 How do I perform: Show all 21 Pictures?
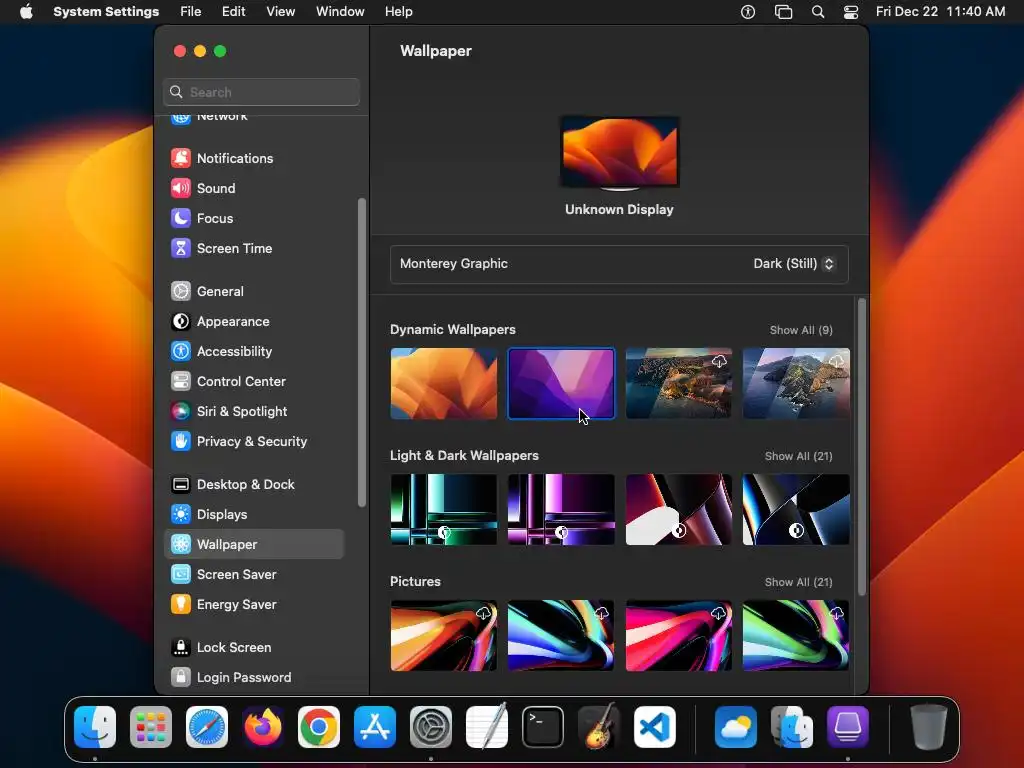(799, 583)
